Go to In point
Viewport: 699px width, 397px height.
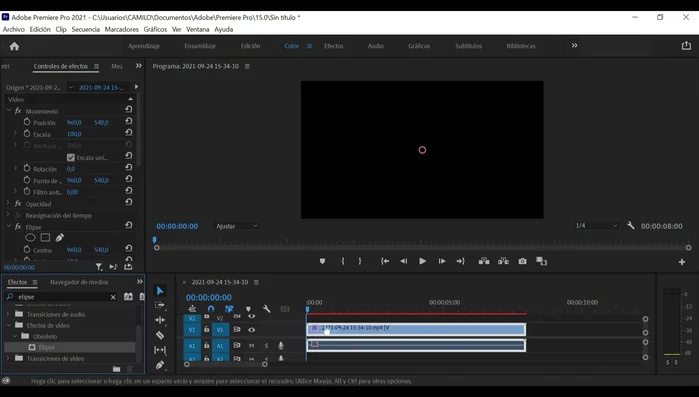coord(385,261)
